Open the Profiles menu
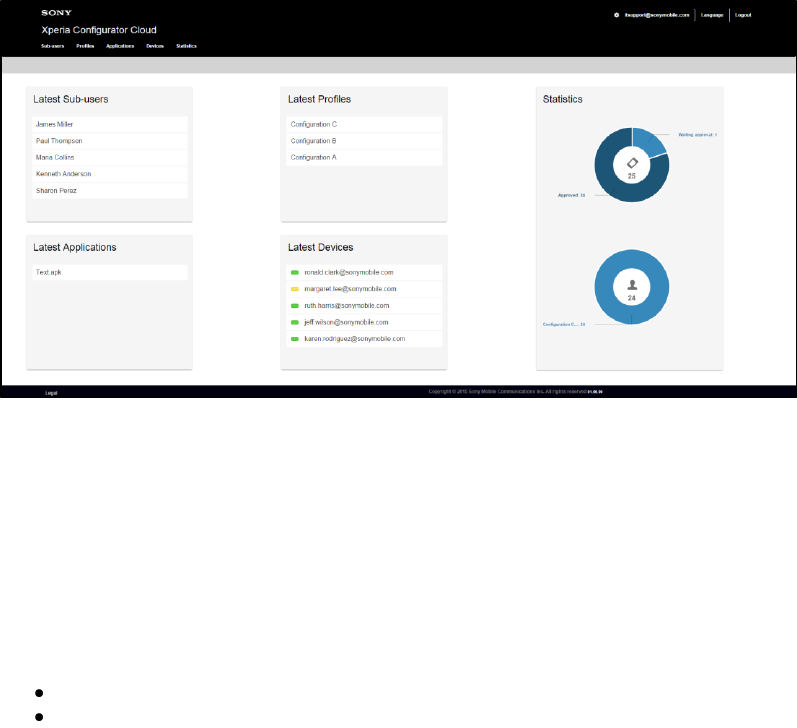 coord(85,46)
